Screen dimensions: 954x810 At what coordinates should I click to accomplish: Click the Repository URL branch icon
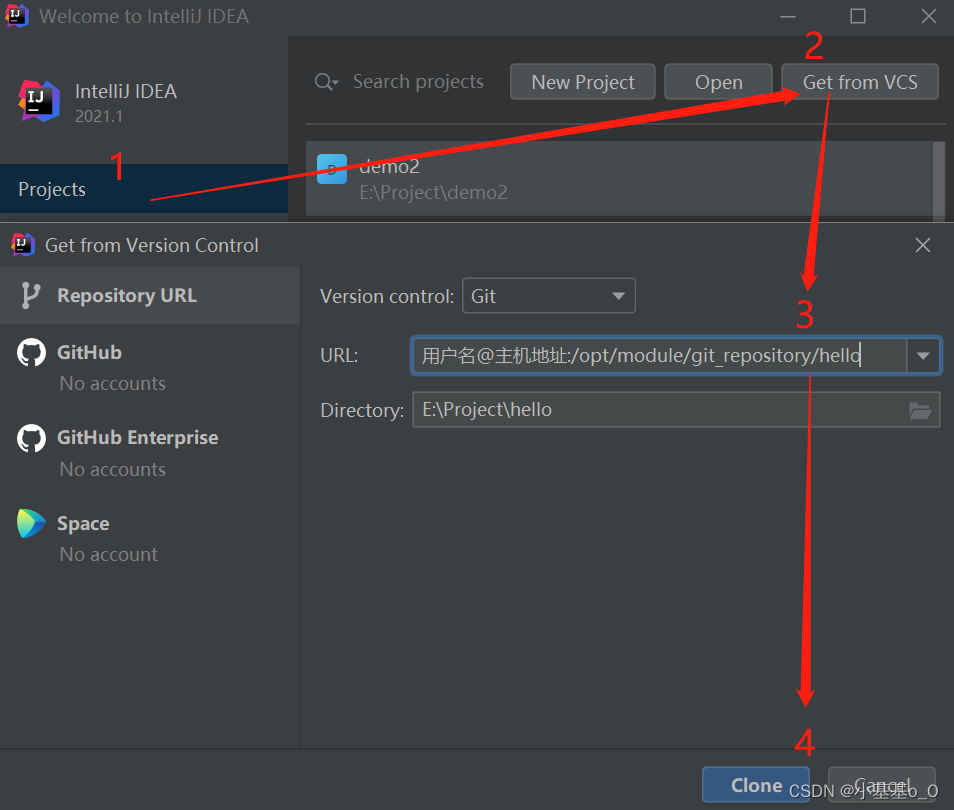pos(30,295)
